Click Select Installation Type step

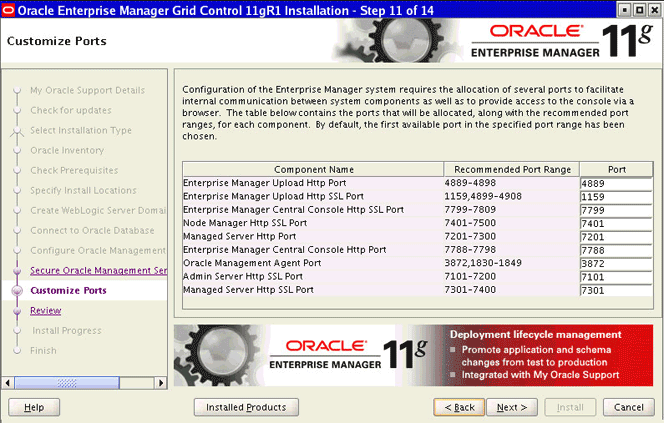coord(81,130)
